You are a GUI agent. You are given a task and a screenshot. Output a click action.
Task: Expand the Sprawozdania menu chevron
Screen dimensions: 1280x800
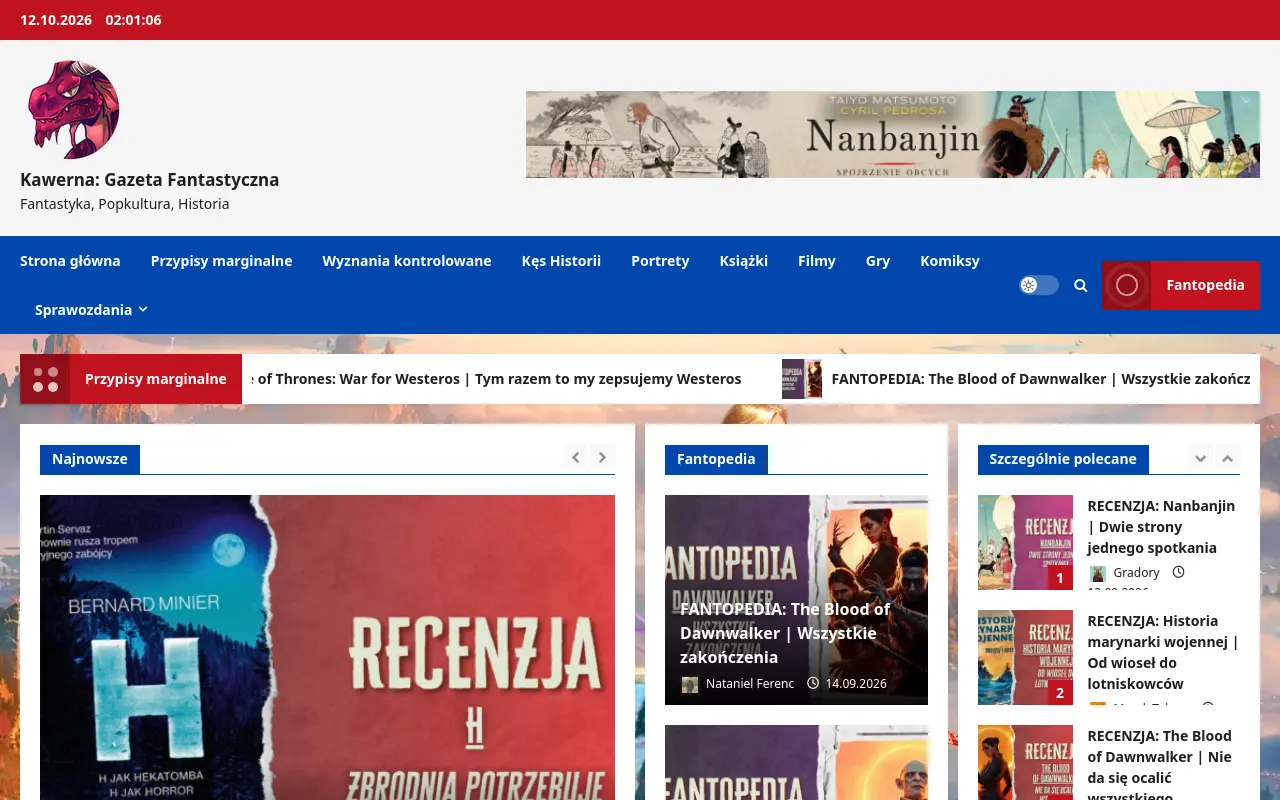tap(143, 310)
